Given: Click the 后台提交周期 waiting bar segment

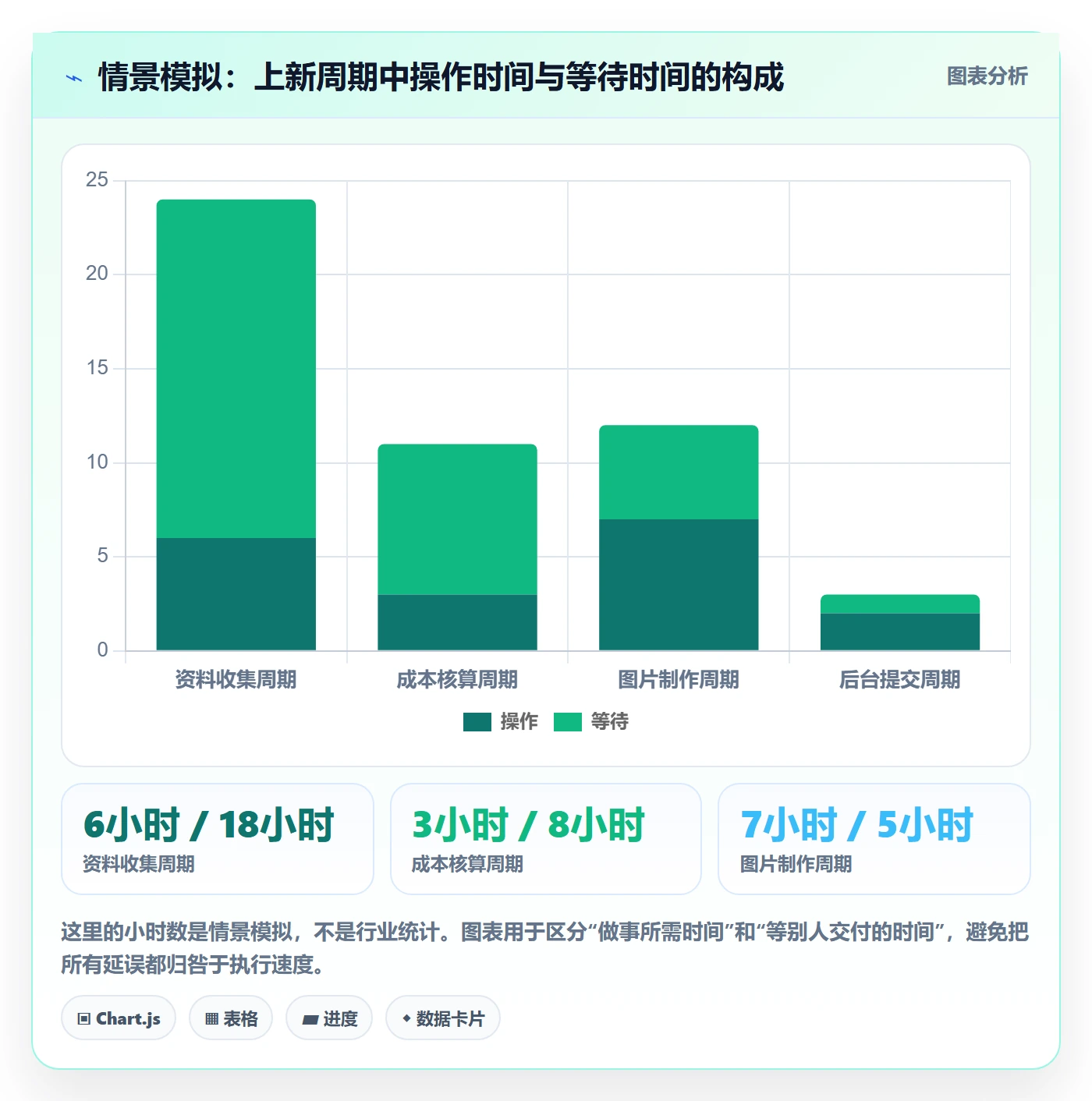Looking at the screenshot, I should click(x=900, y=604).
